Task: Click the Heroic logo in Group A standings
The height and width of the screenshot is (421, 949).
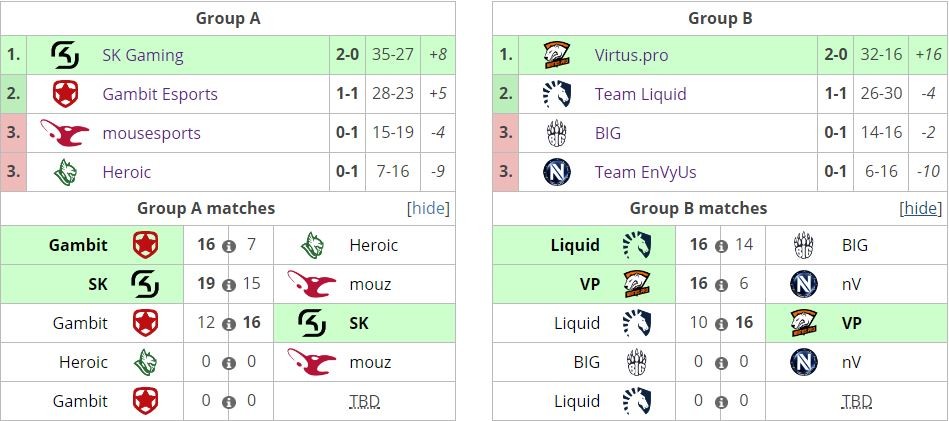Action: [65, 172]
